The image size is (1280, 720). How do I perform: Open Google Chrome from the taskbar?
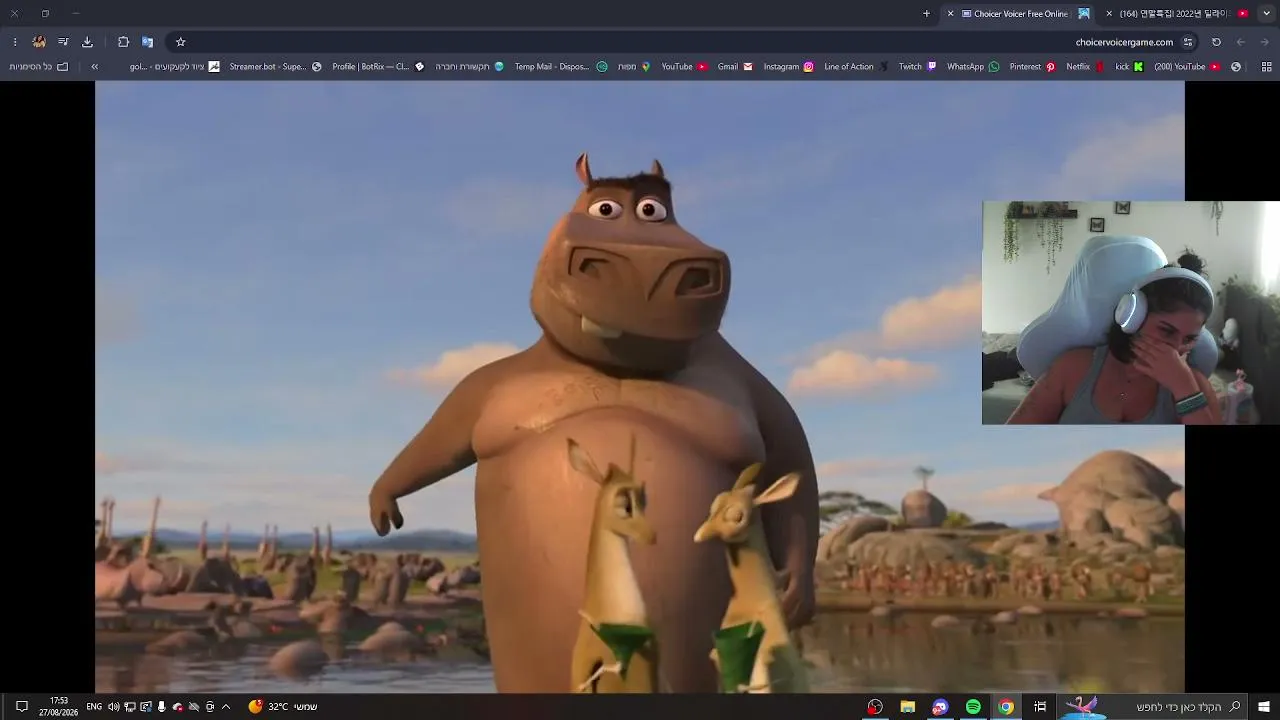[1006, 707]
